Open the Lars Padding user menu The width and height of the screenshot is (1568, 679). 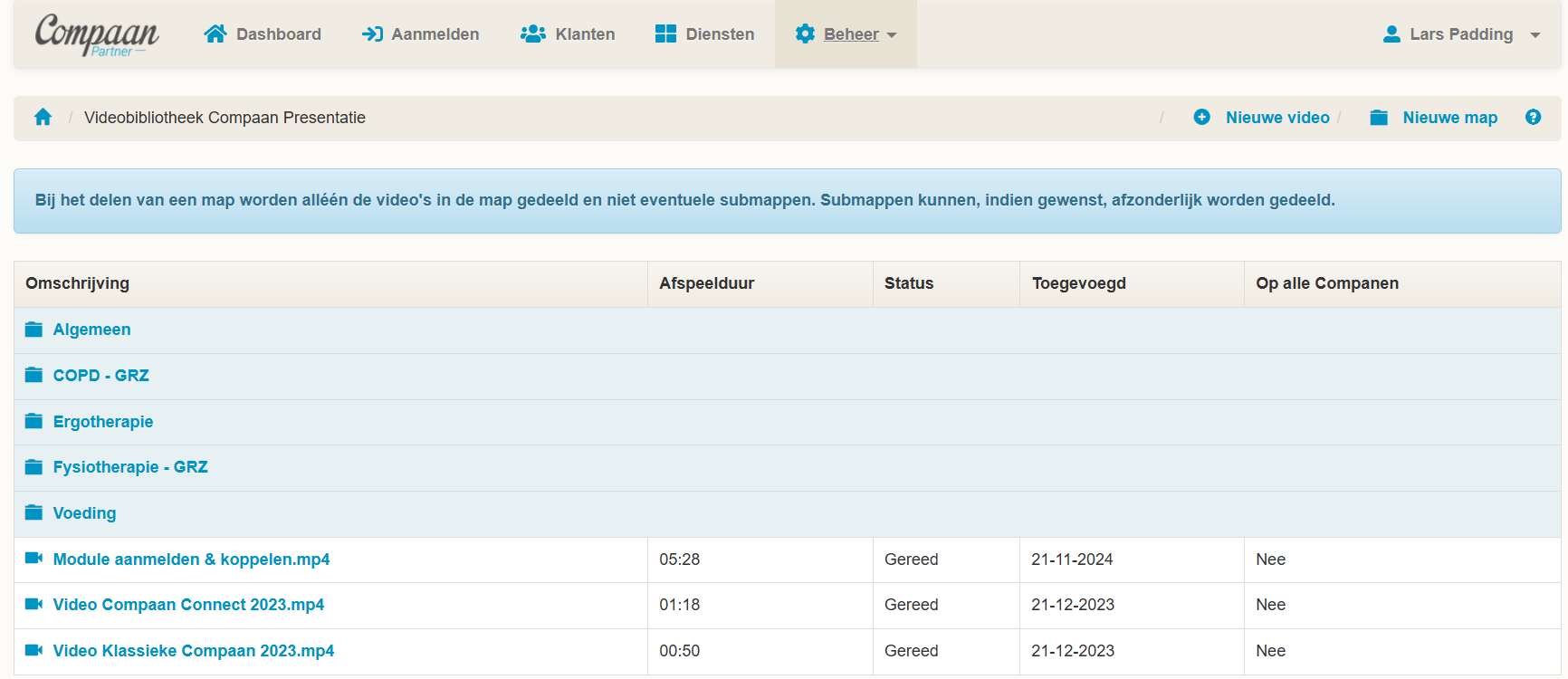pos(1462,34)
